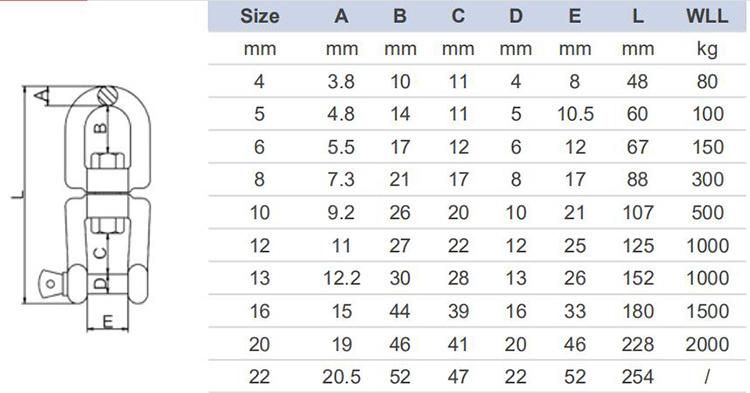
Task: Select the 254 length value
Action: click(638, 377)
